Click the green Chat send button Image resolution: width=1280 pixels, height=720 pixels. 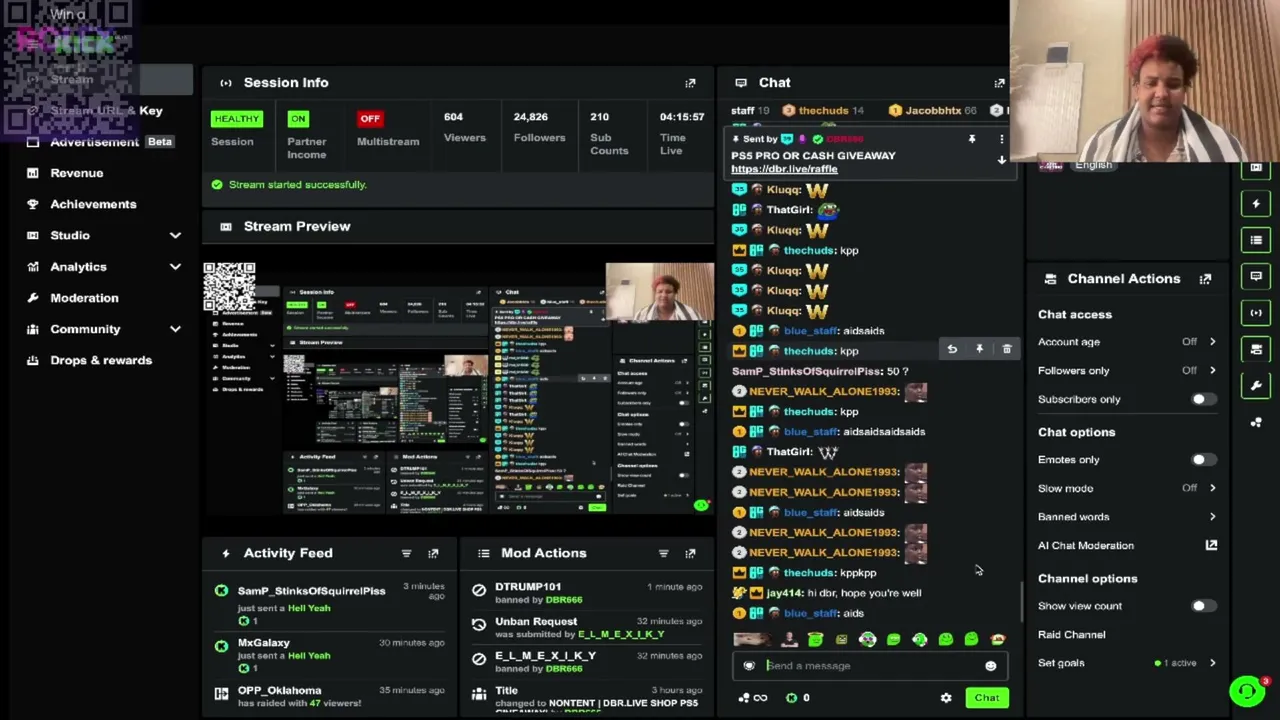pos(987,698)
